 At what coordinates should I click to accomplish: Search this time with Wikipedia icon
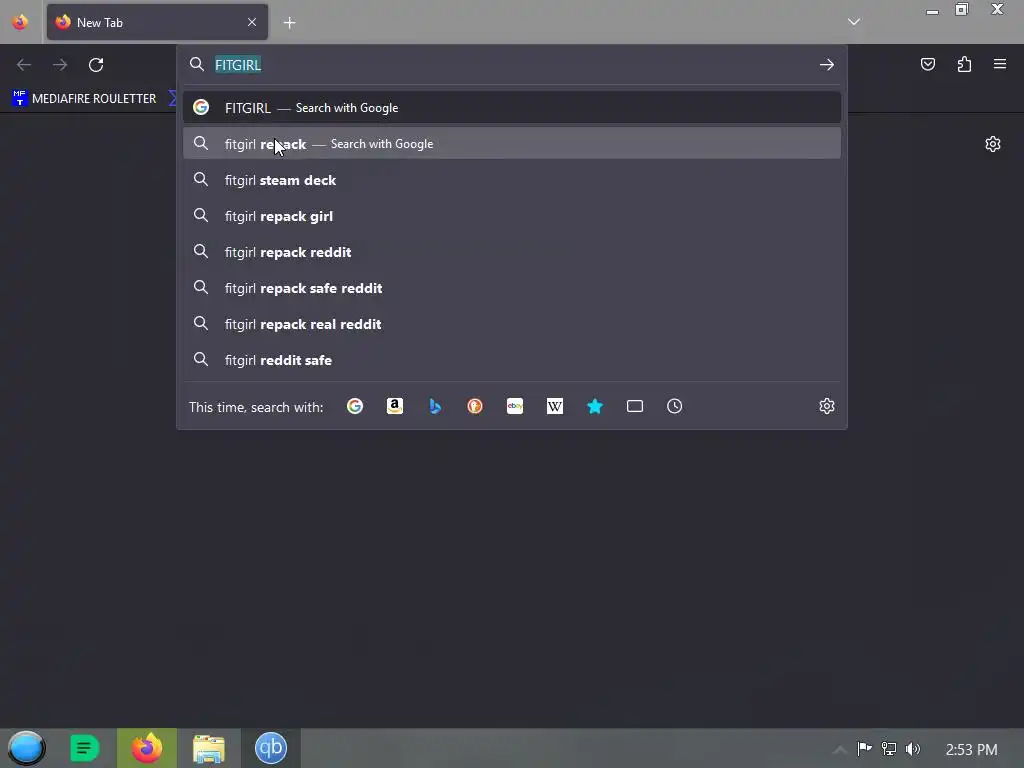[x=554, y=406]
